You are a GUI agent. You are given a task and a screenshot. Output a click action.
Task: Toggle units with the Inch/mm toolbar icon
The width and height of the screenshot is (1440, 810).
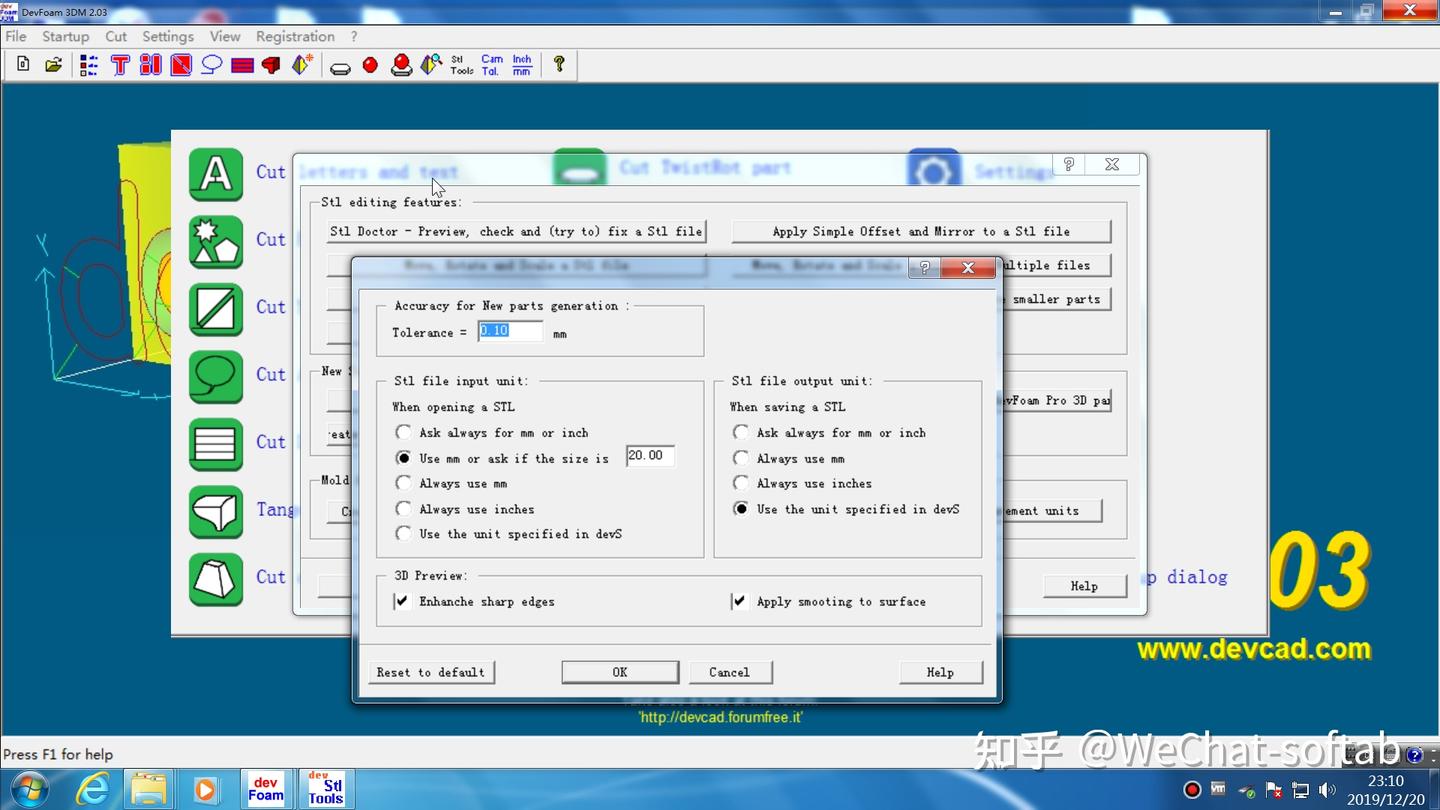(520, 64)
